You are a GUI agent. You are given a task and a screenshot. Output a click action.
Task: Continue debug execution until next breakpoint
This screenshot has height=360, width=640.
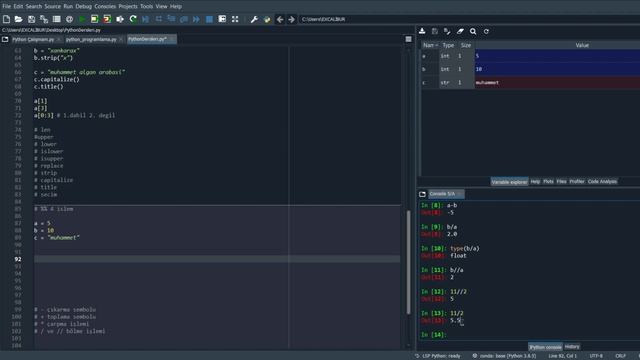coord(196,19)
